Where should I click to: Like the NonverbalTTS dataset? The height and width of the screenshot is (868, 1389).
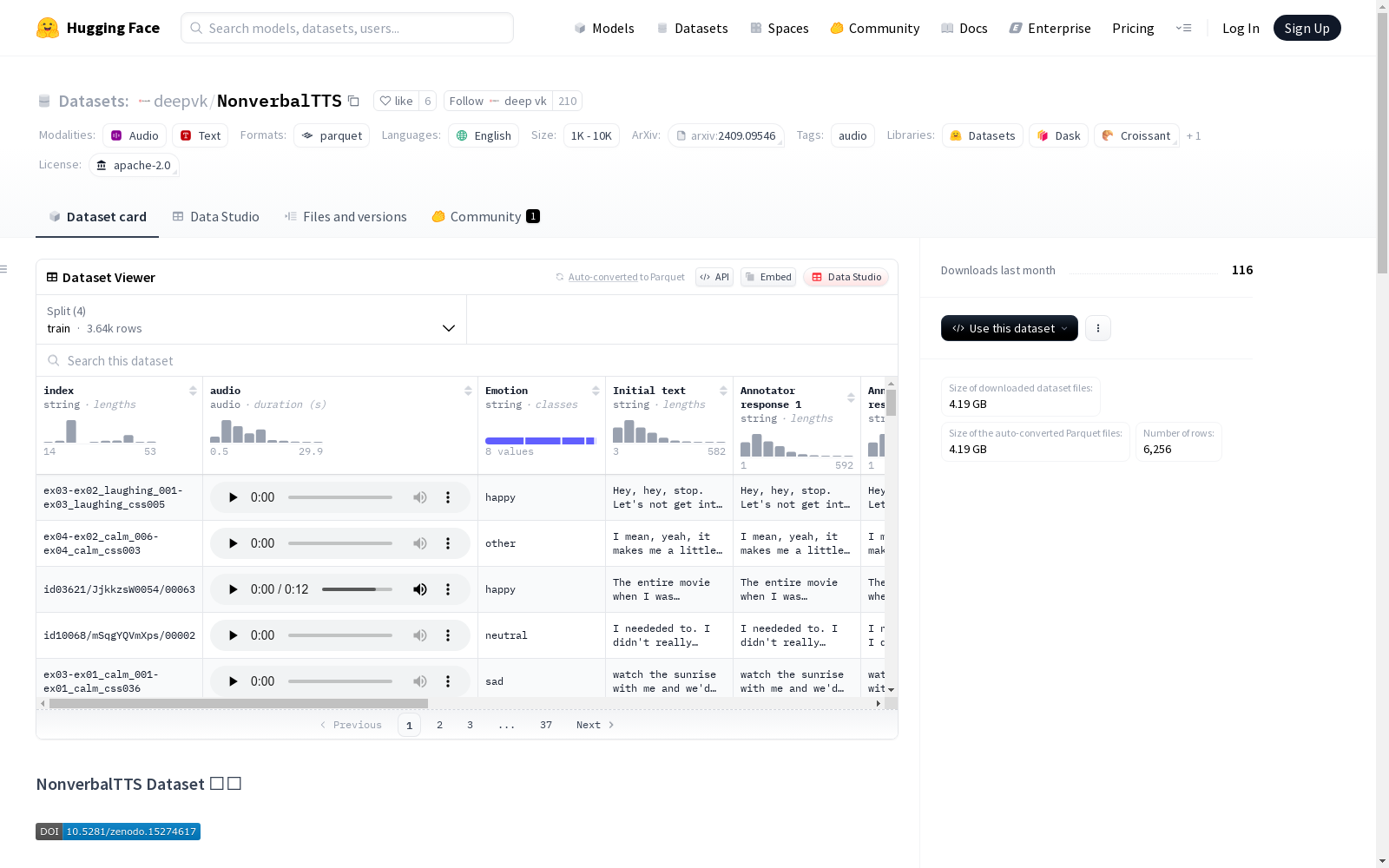(396, 101)
